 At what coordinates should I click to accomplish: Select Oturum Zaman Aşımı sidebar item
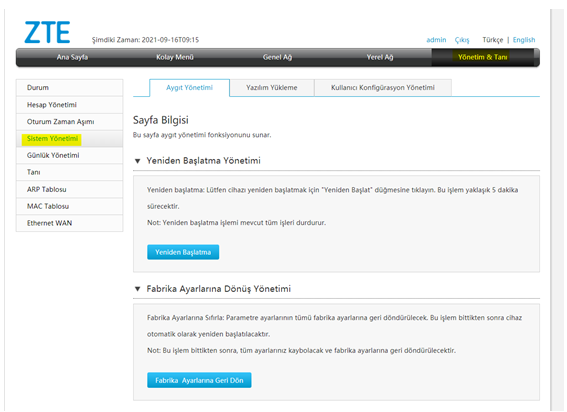coord(69,122)
